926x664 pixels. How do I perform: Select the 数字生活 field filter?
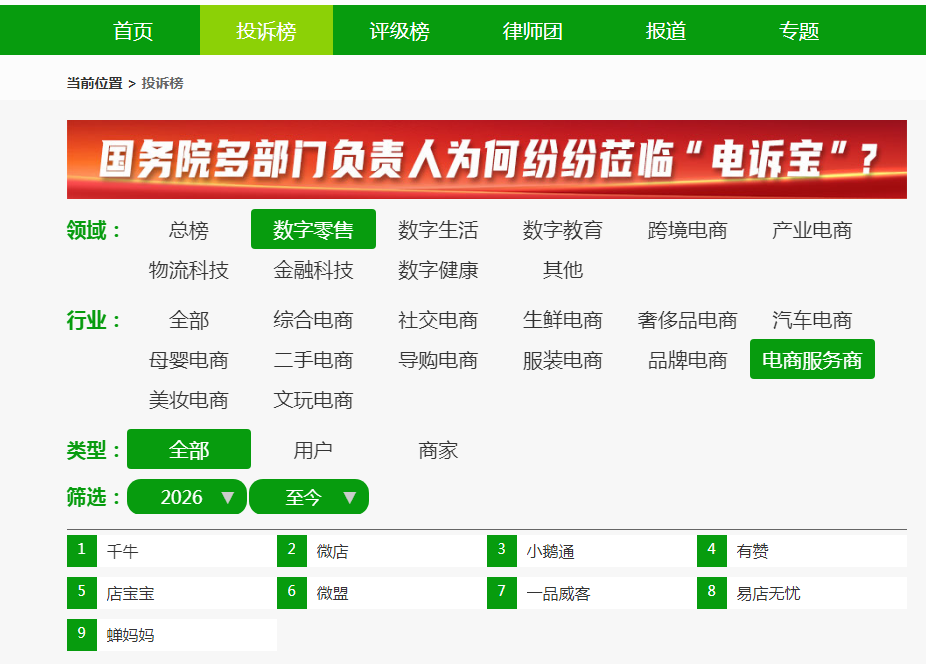click(x=438, y=230)
